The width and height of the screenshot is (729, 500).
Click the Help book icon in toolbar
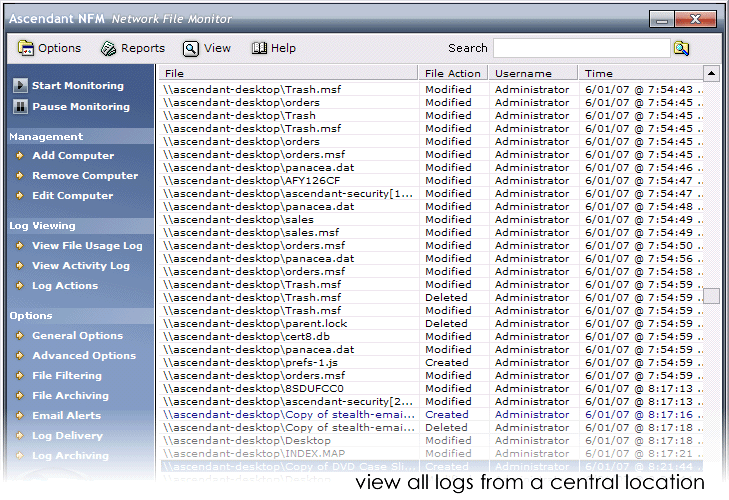[259, 48]
